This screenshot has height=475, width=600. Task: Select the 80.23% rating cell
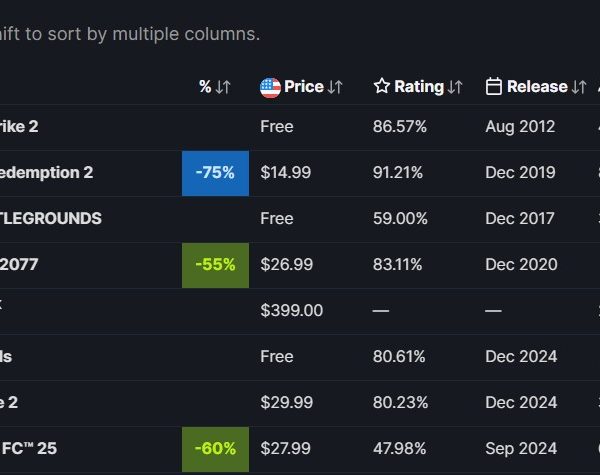tap(401, 402)
